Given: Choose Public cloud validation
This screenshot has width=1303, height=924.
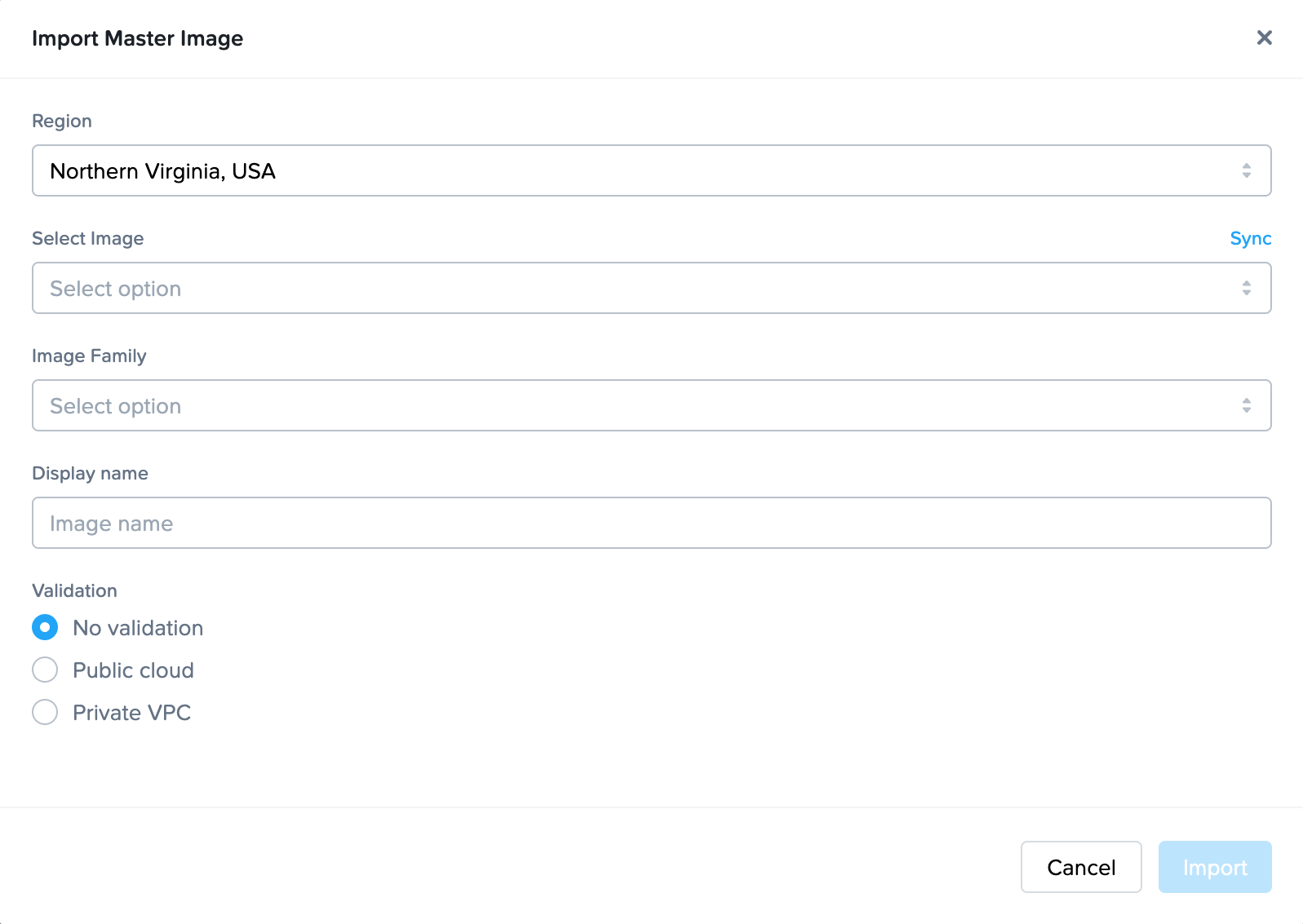Looking at the screenshot, I should point(45,670).
